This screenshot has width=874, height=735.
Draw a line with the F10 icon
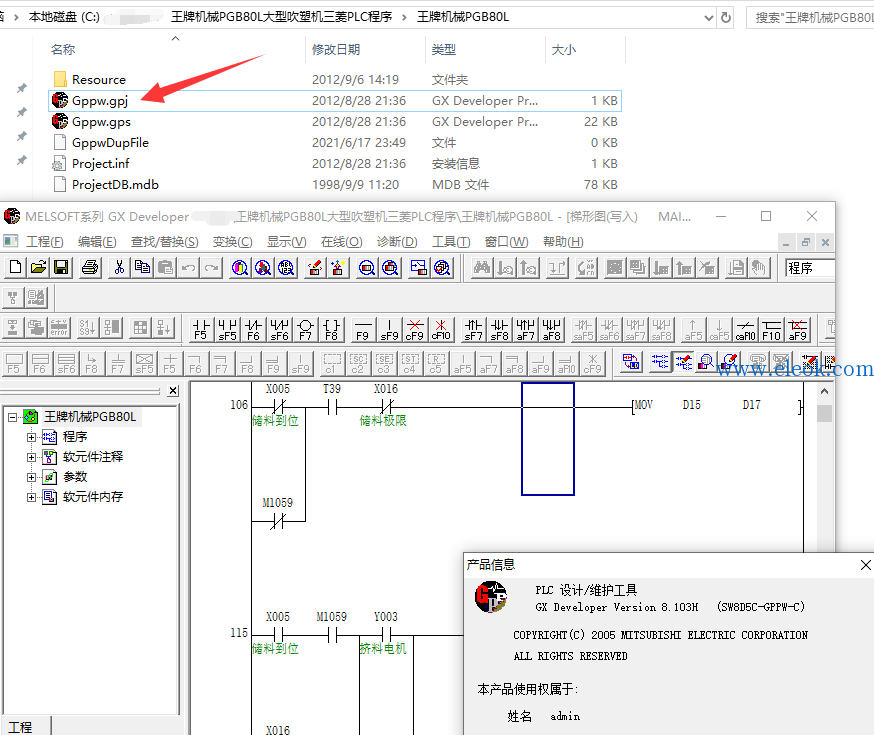(x=771, y=329)
